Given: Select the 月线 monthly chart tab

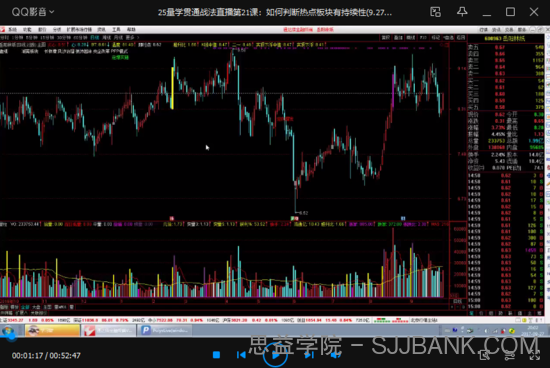Looking at the screenshot, I should point(118,37).
